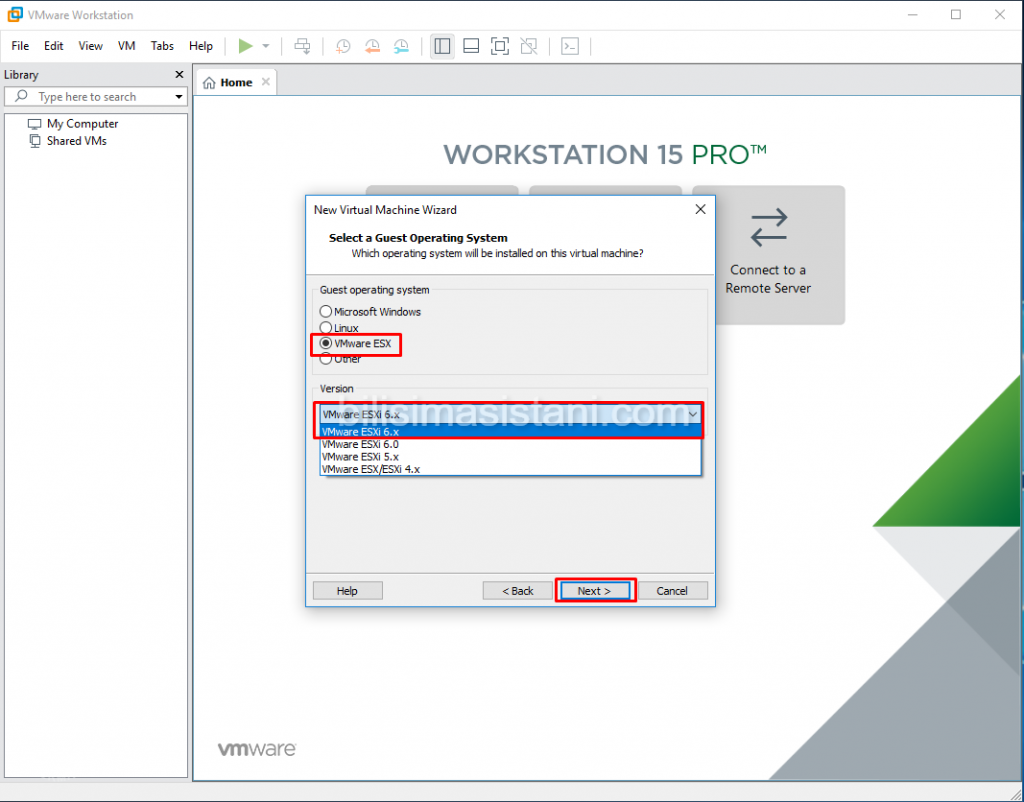The image size is (1024, 802).
Task: Select the Linux radio button
Action: coord(326,328)
